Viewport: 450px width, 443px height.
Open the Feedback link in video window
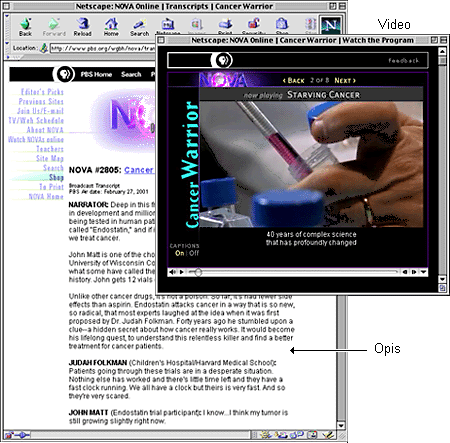tap(404, 60)
